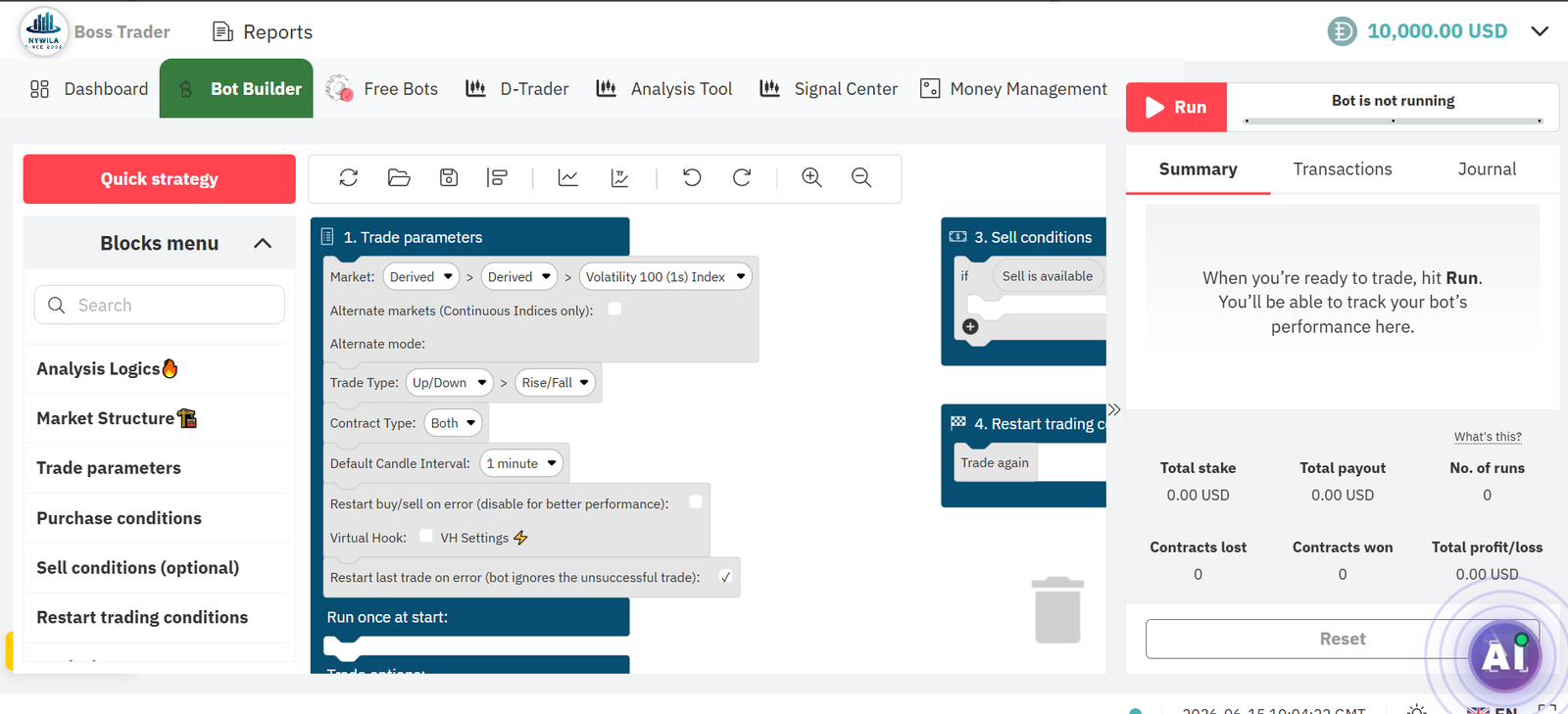Click the icon beside the '1. Trade parameters' title
Viewport: 1568px width, 714px height.
[327, 237]
